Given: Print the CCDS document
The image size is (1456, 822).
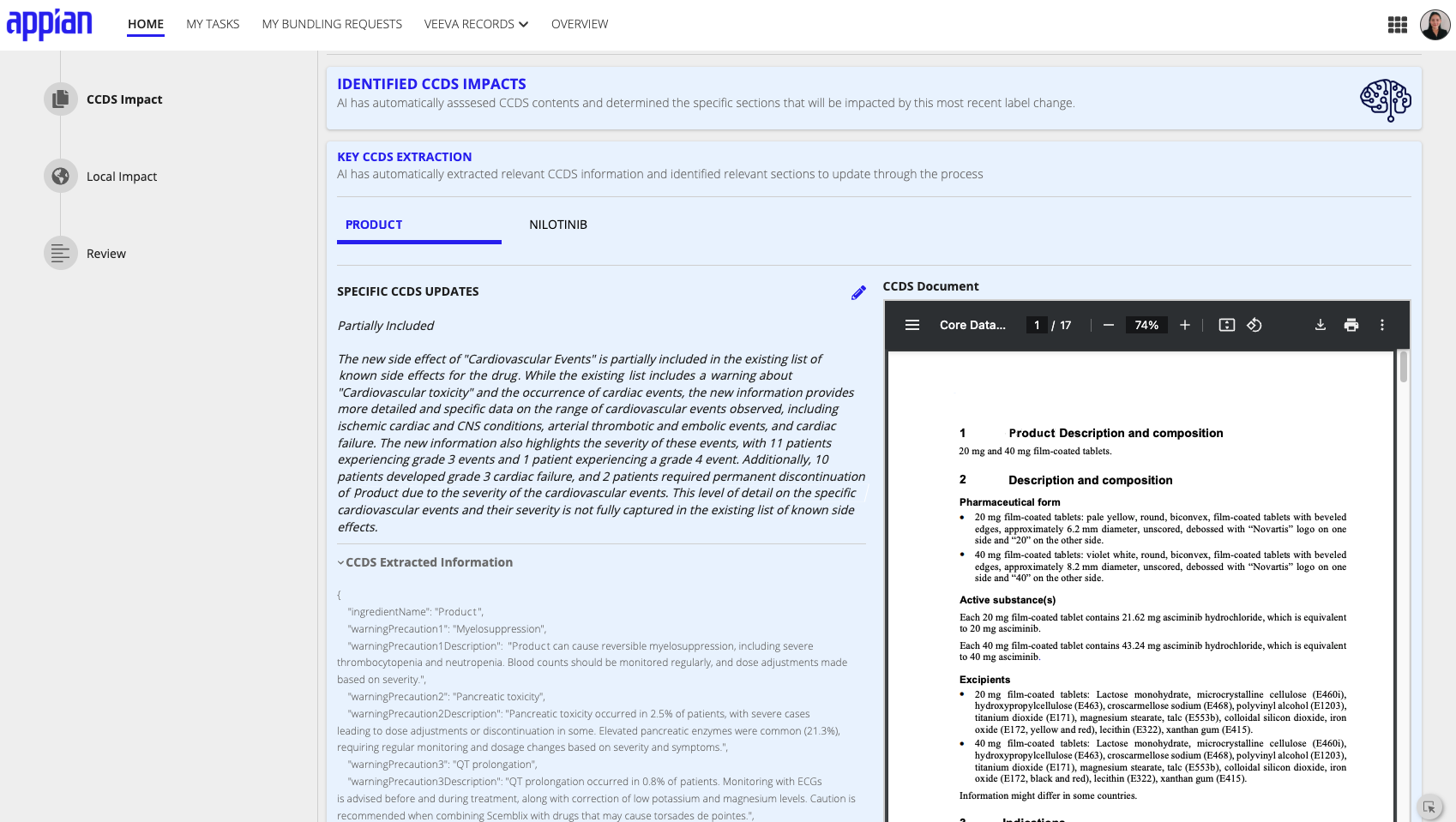Looking at the screenshot, I should pos(1351,325).
